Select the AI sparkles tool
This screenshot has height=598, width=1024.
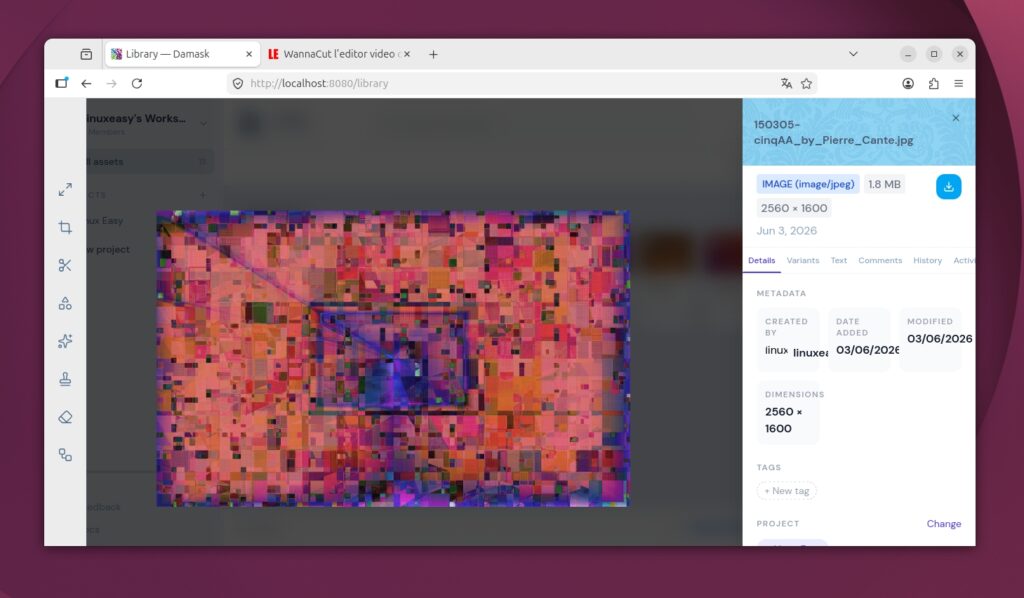point(65,341)
